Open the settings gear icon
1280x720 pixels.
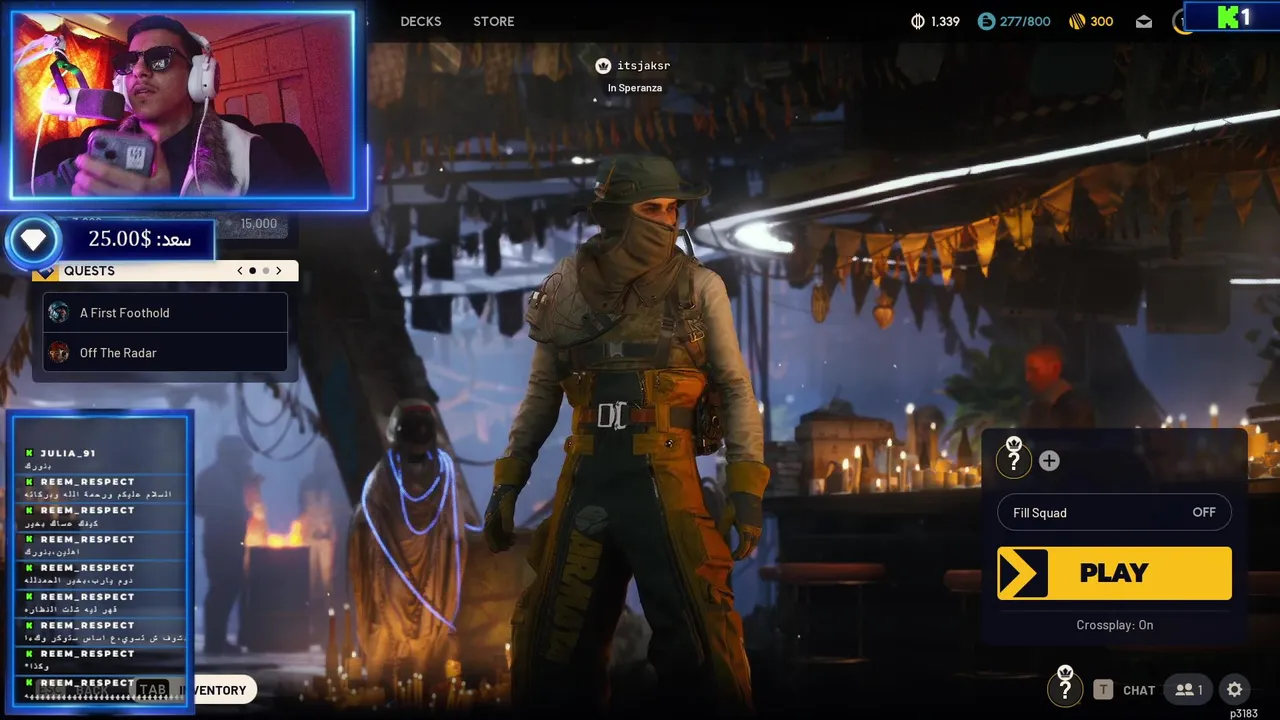(x=1235, y=689)
